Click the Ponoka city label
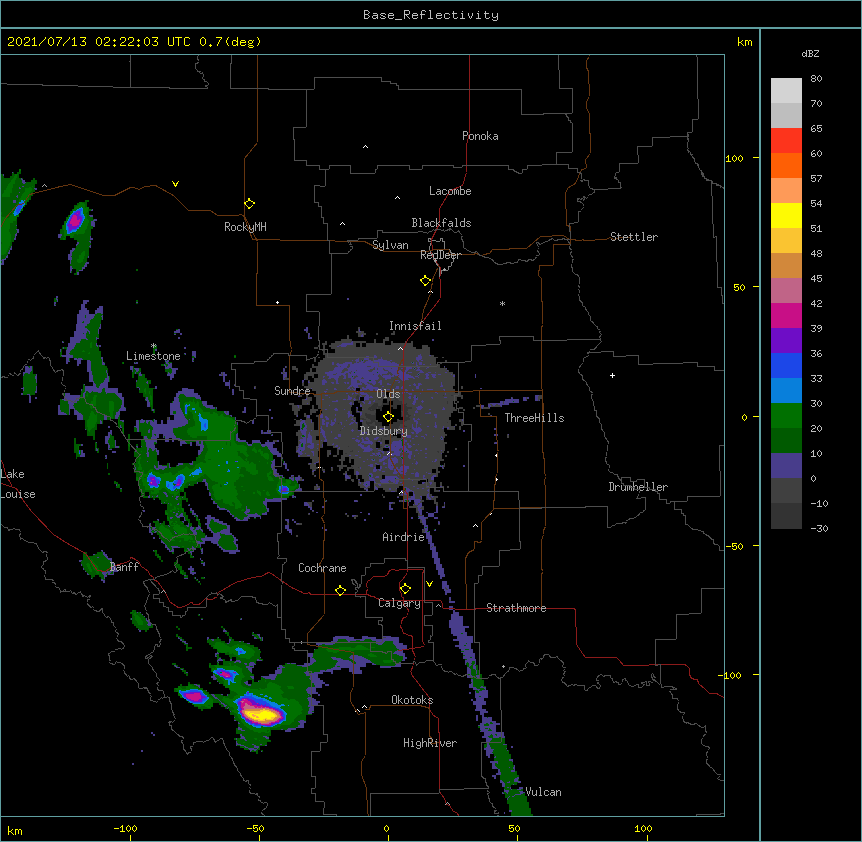 pos(480,136)
